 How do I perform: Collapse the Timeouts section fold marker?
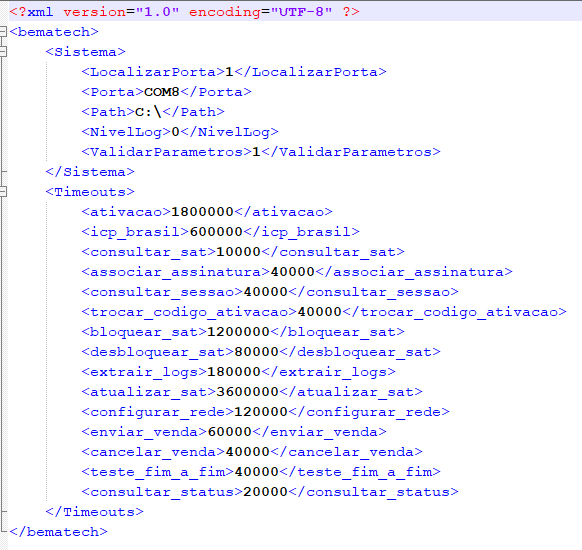click(3, 191)
